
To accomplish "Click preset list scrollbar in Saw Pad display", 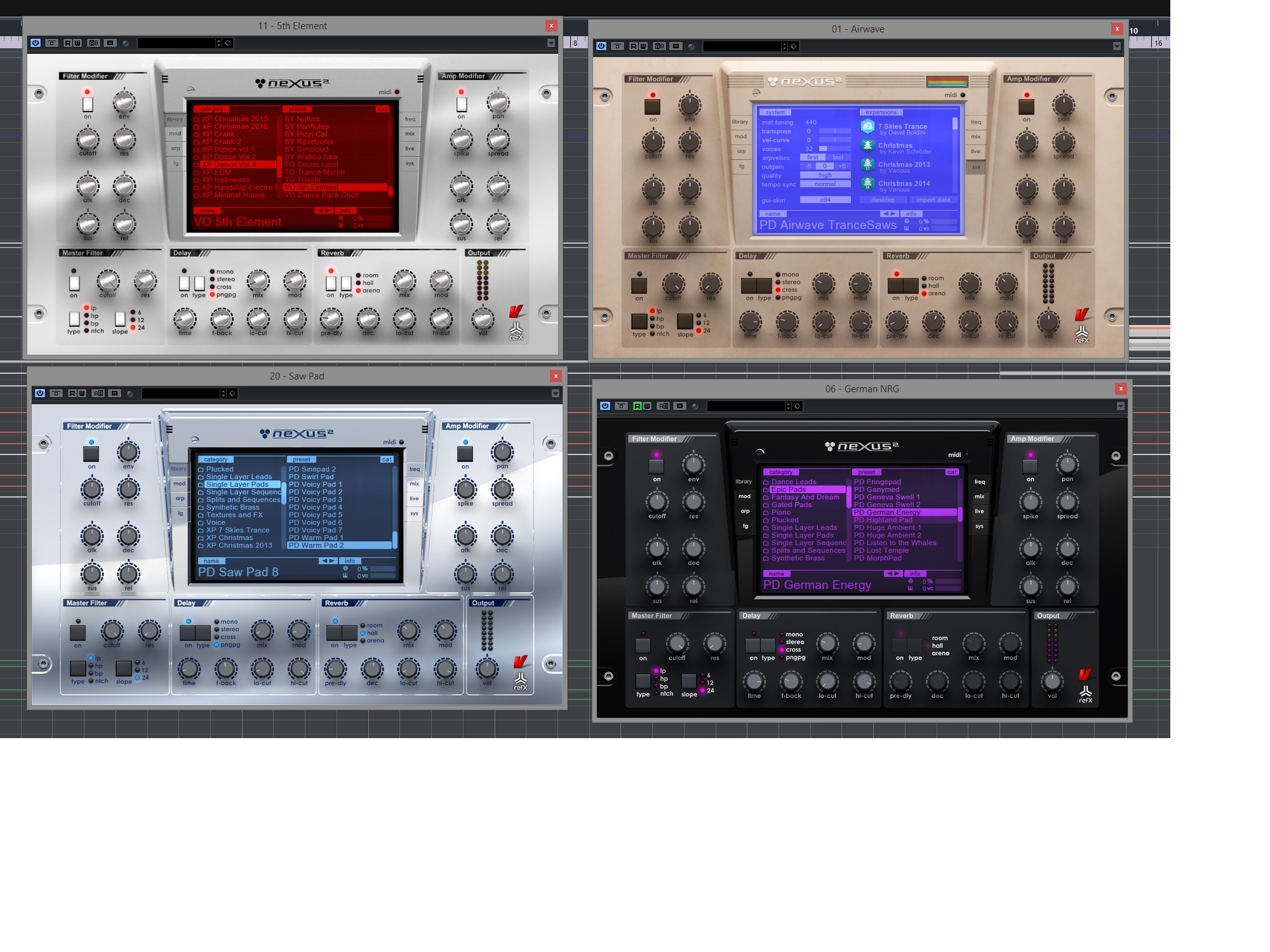I will [x=395, y=506].
